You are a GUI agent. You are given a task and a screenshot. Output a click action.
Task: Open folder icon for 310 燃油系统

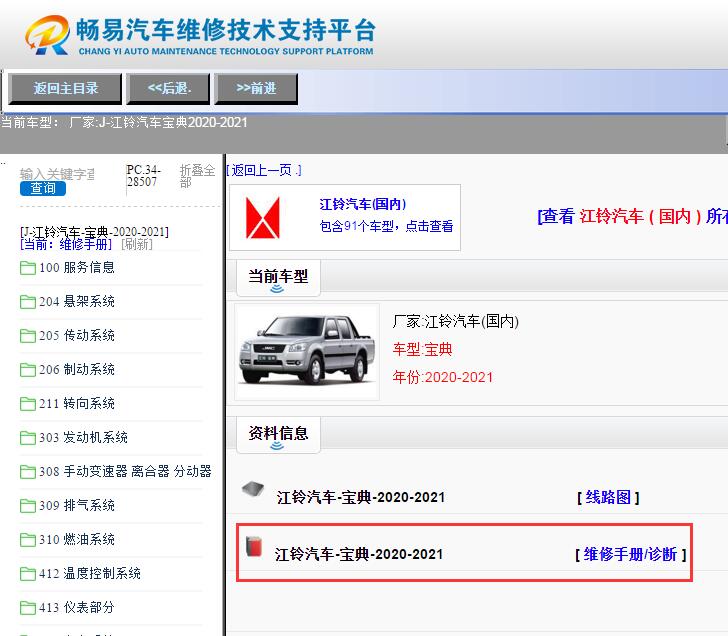click(28, 539)
